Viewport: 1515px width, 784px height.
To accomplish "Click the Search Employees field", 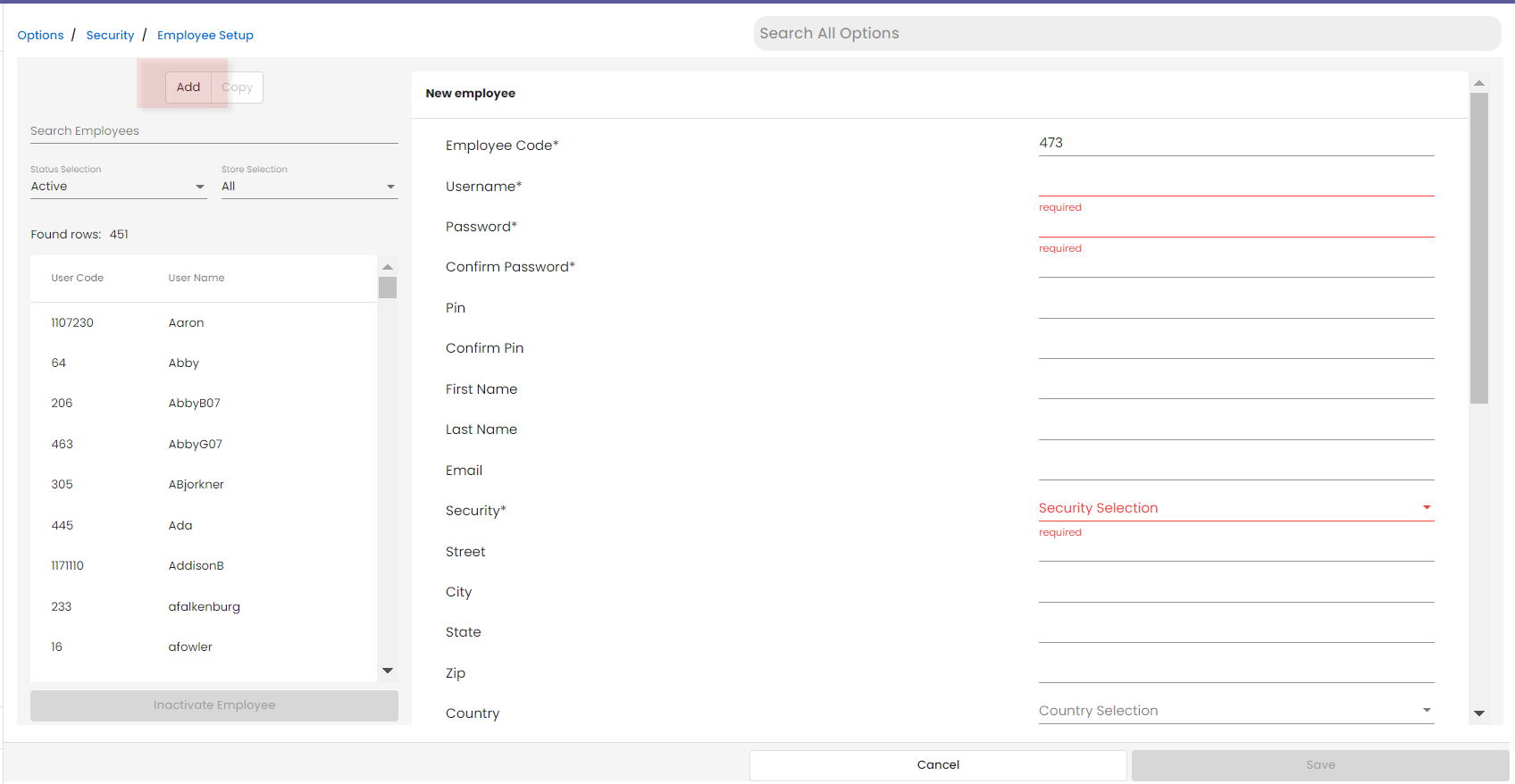I will [x=214, y=131].
